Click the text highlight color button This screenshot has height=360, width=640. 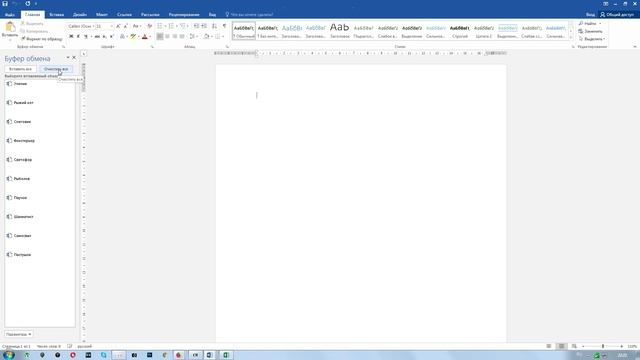[133, 37]
